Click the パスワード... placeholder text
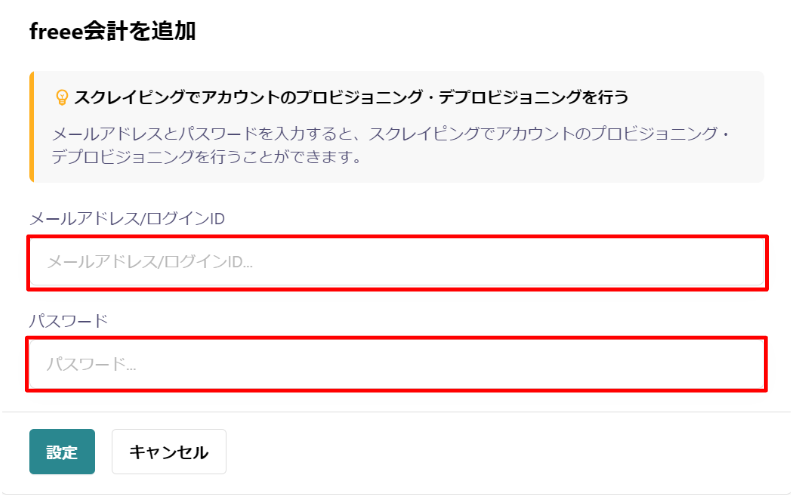805x504 pixels. pos(91,364)
